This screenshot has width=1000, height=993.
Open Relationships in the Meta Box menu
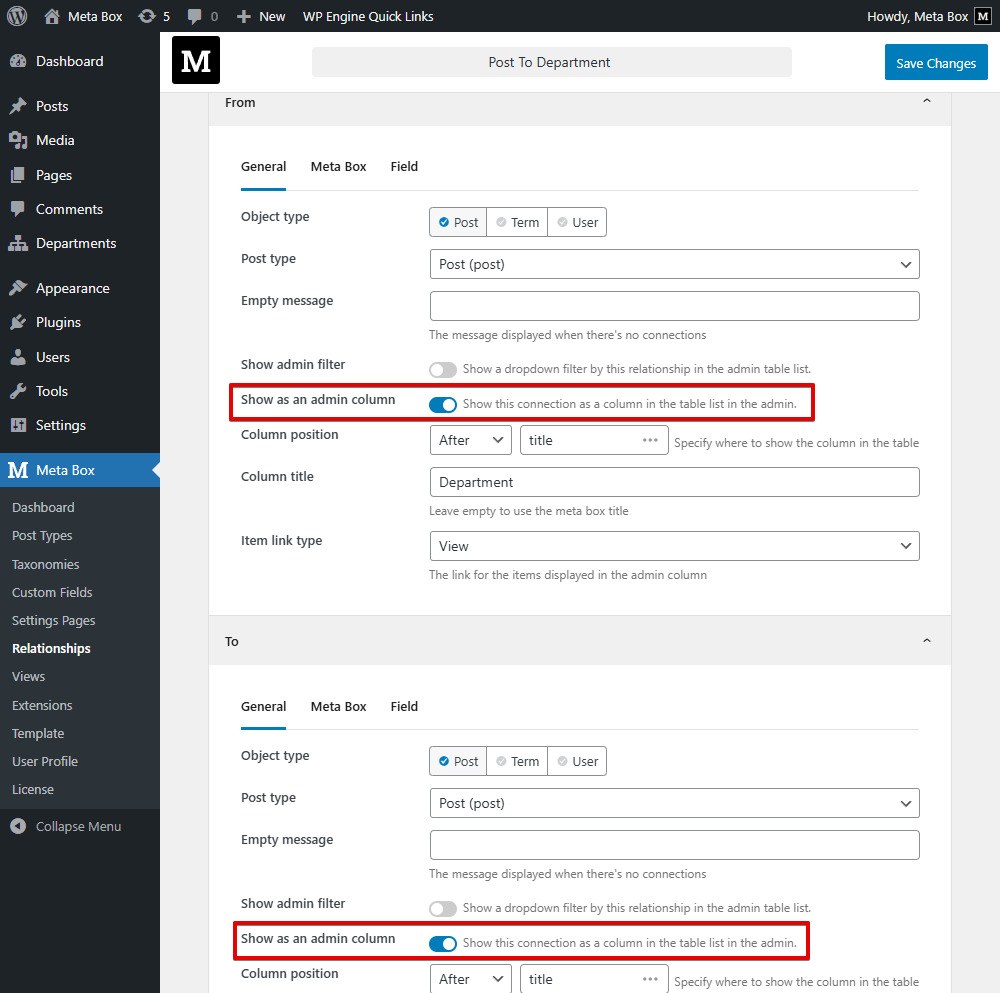coord(53,648)
